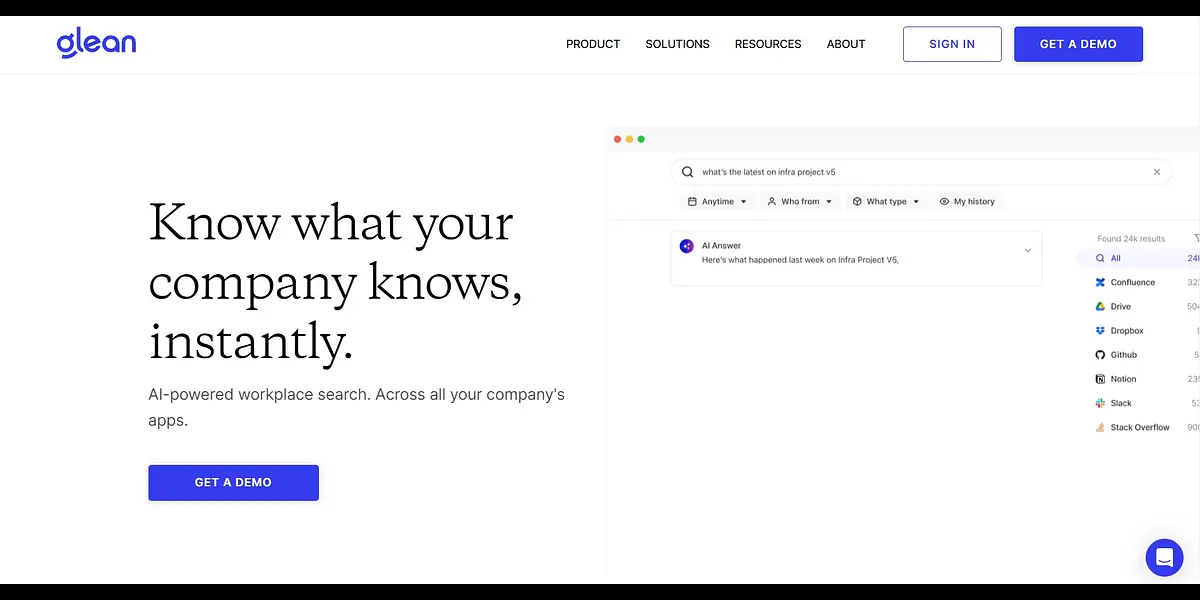Image resolution: width=1200 pixels, height=600 pixels.
Task: Click the Sign In button
Action: [x=952, y=44]
